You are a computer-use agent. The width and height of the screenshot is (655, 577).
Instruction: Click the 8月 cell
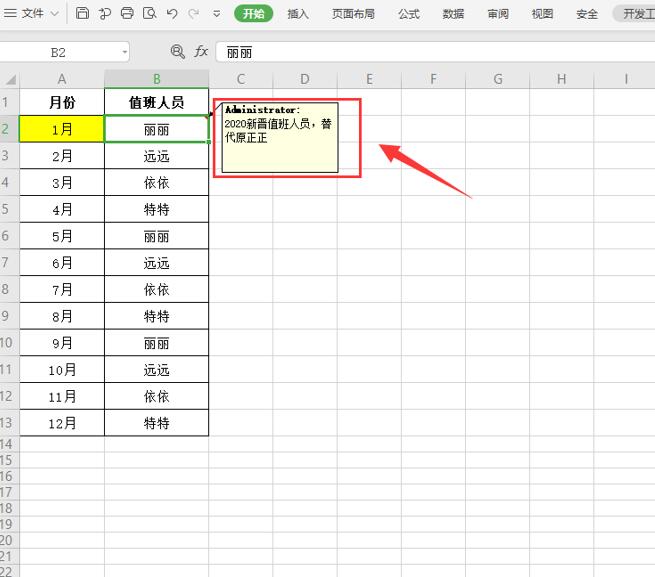[x=62, y=316]
